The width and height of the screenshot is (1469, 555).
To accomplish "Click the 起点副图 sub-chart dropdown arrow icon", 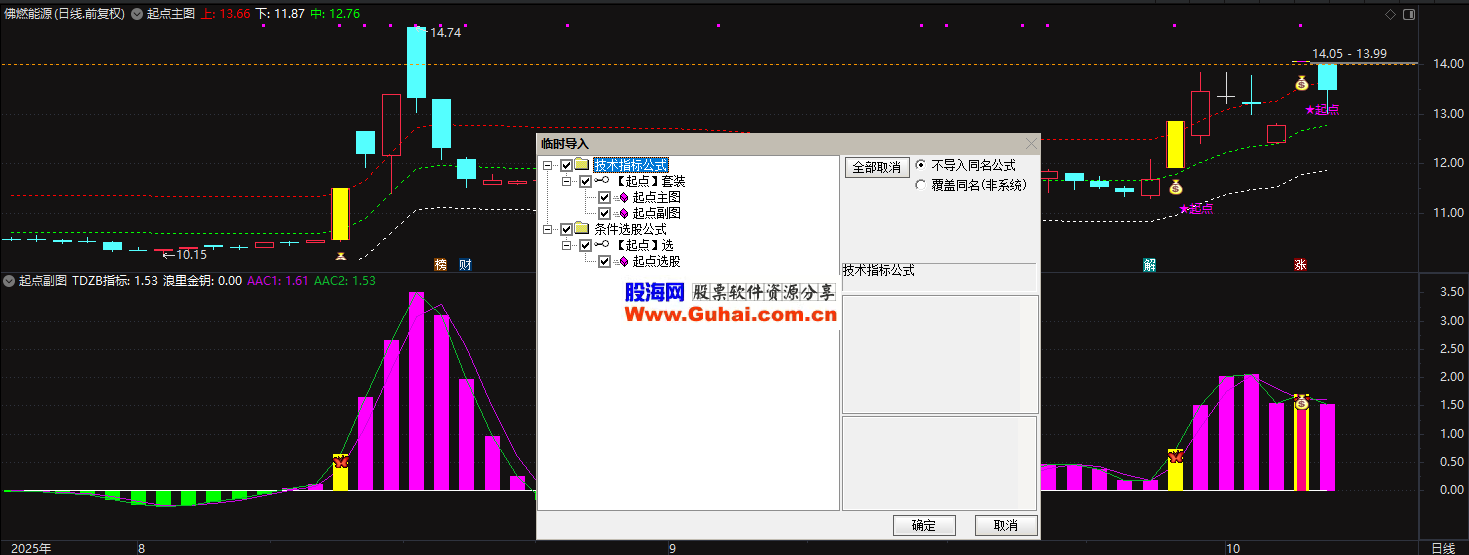I will coord(9,281).
